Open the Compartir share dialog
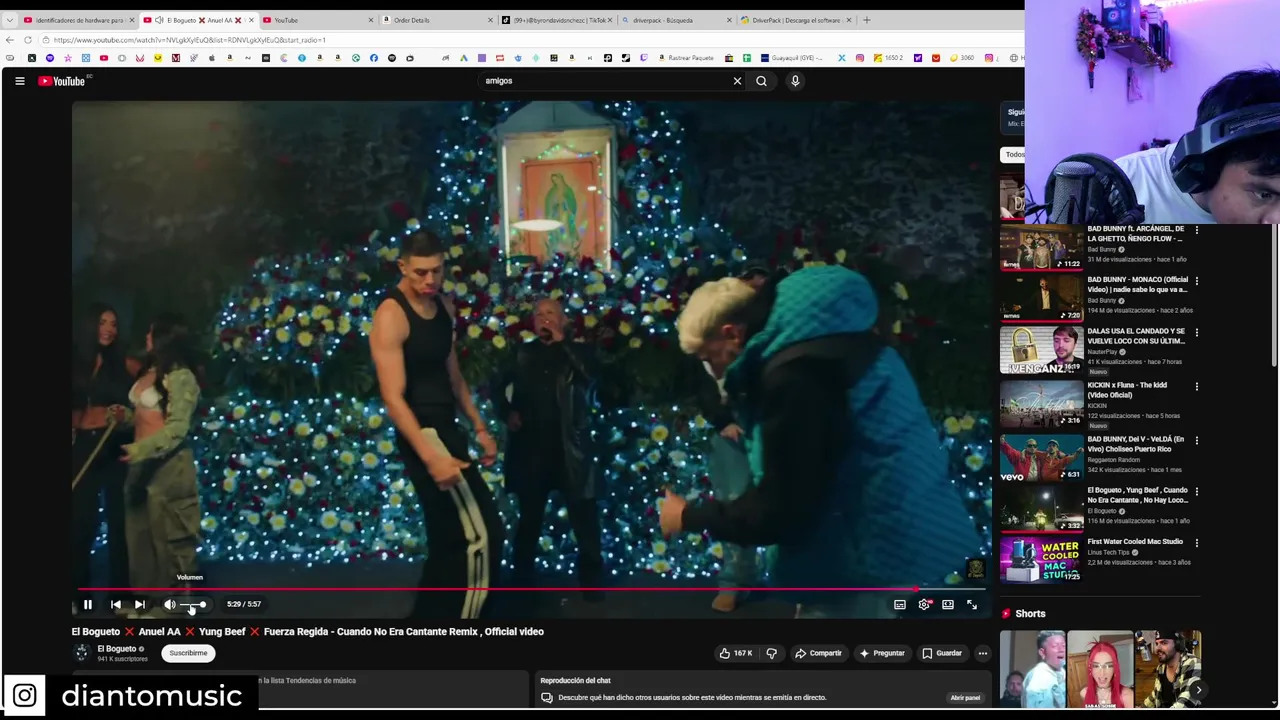 818,653
